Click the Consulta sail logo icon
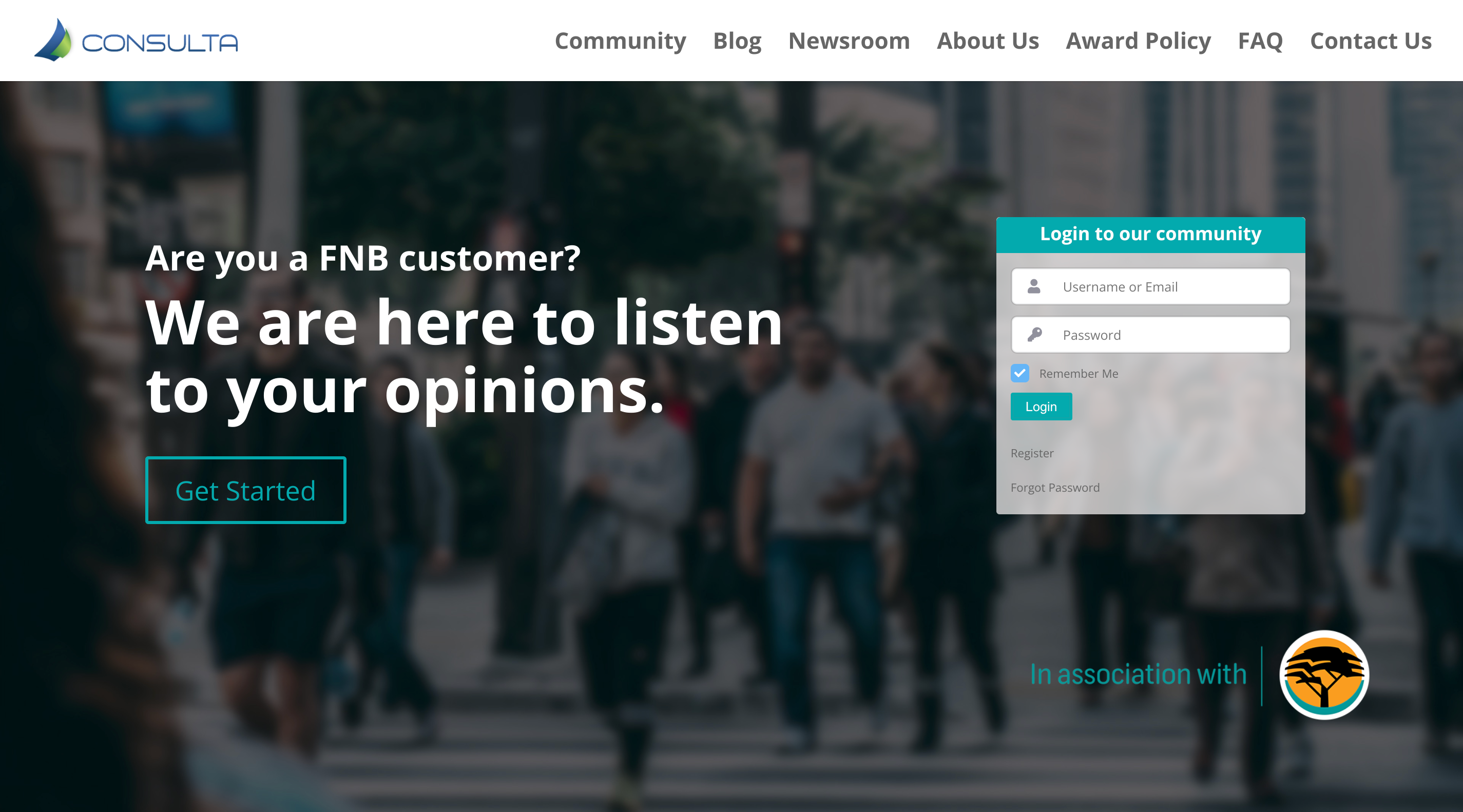The image size is (1463, 812). 53,40
